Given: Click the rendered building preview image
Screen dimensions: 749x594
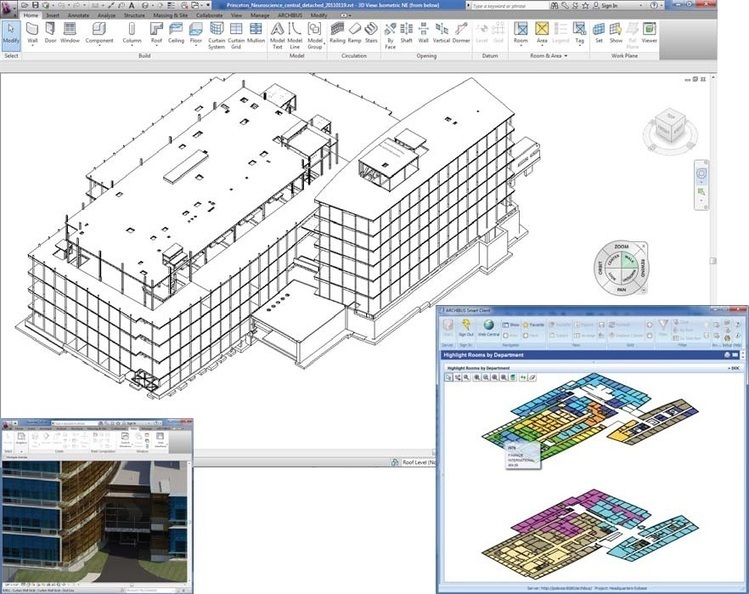Looking at the screenshot, I should click(95, 521).
